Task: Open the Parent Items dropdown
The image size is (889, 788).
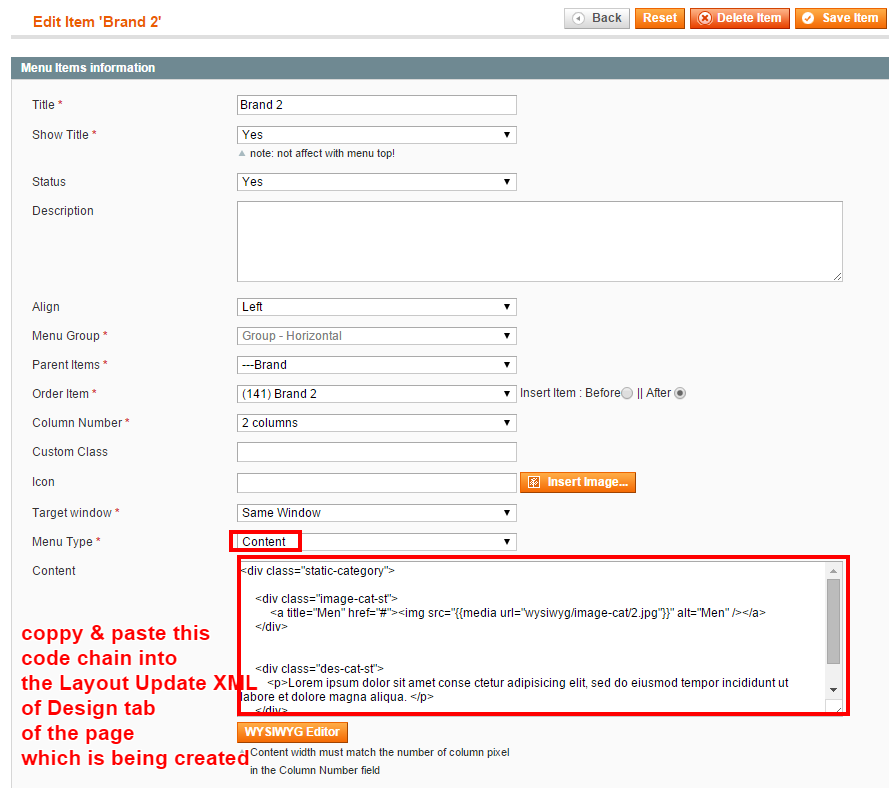Action: pyautogui.click(x=376, y=365)
